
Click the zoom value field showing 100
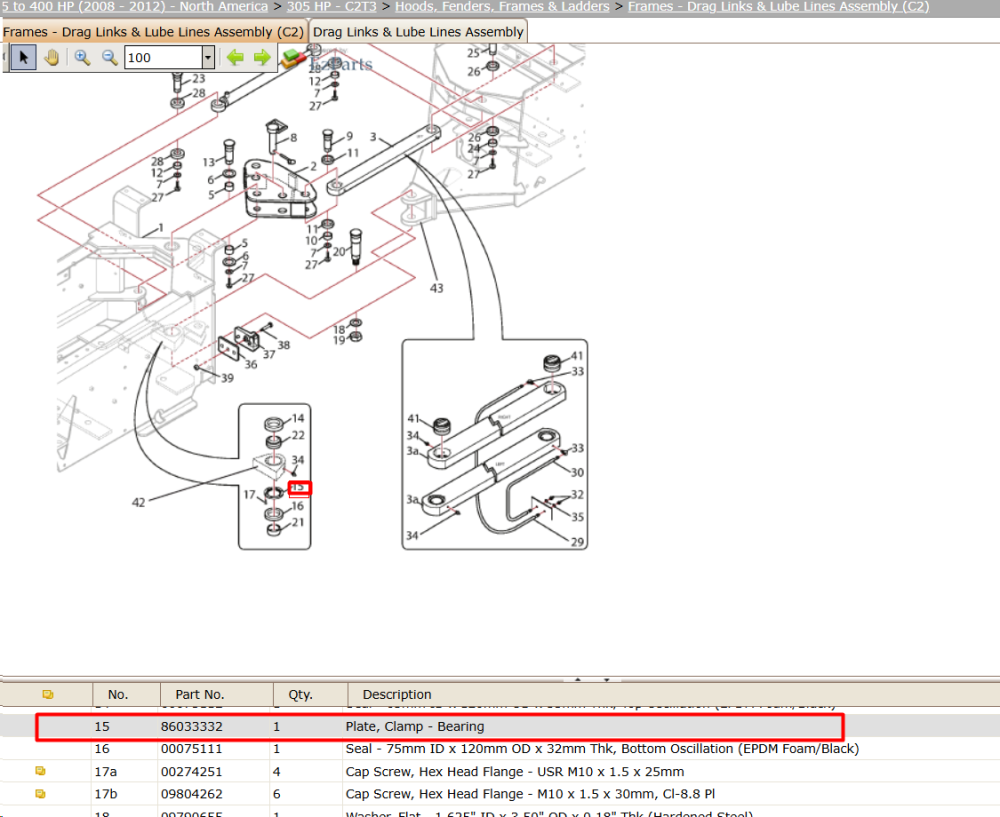pyautogui.click(x=163, y=58)
